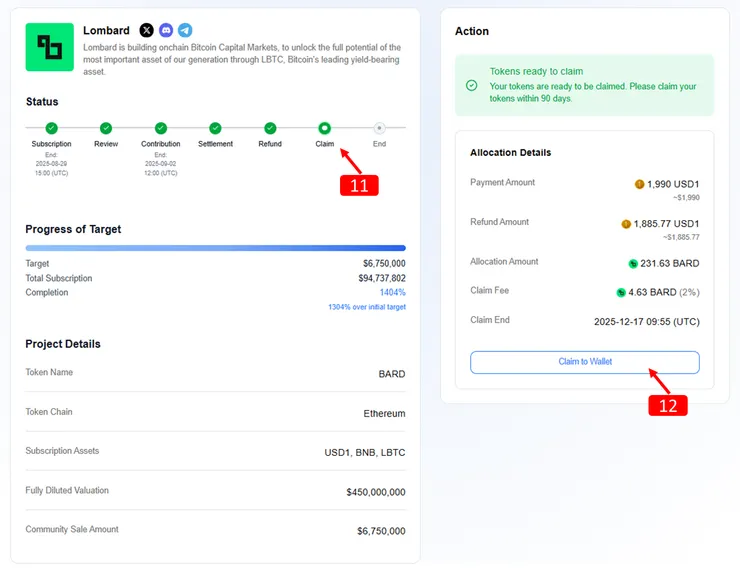
Task: Click the active Claim step indicator
Action: pyautogui.click(x=325, y=128)
